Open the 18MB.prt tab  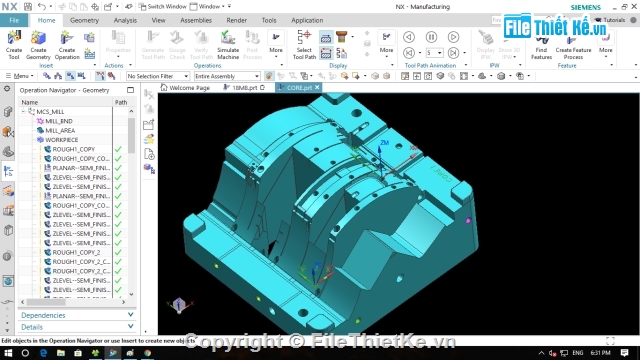[x=244, y=87]
